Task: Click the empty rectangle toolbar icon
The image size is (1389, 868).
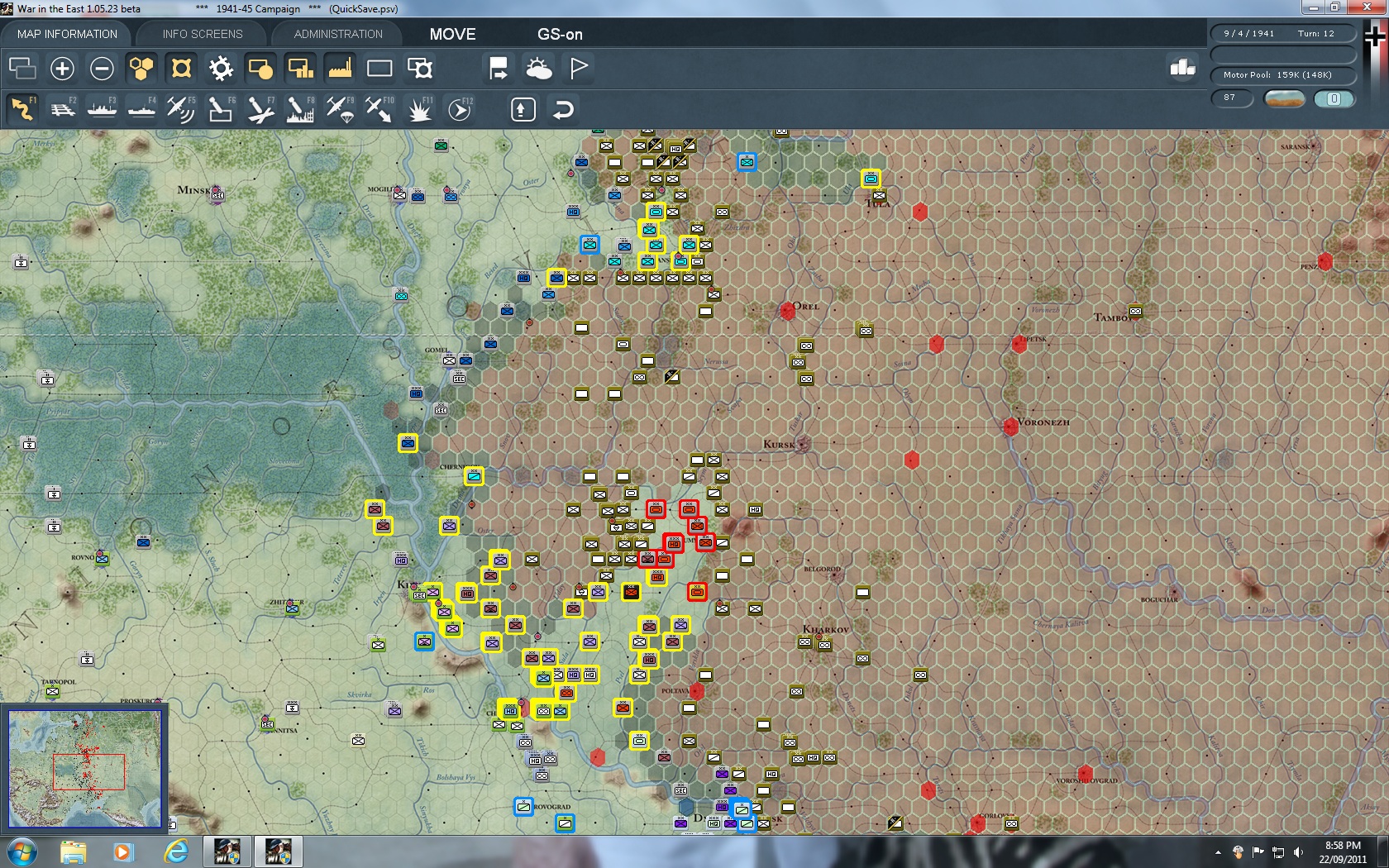Action: click(379, 68)
